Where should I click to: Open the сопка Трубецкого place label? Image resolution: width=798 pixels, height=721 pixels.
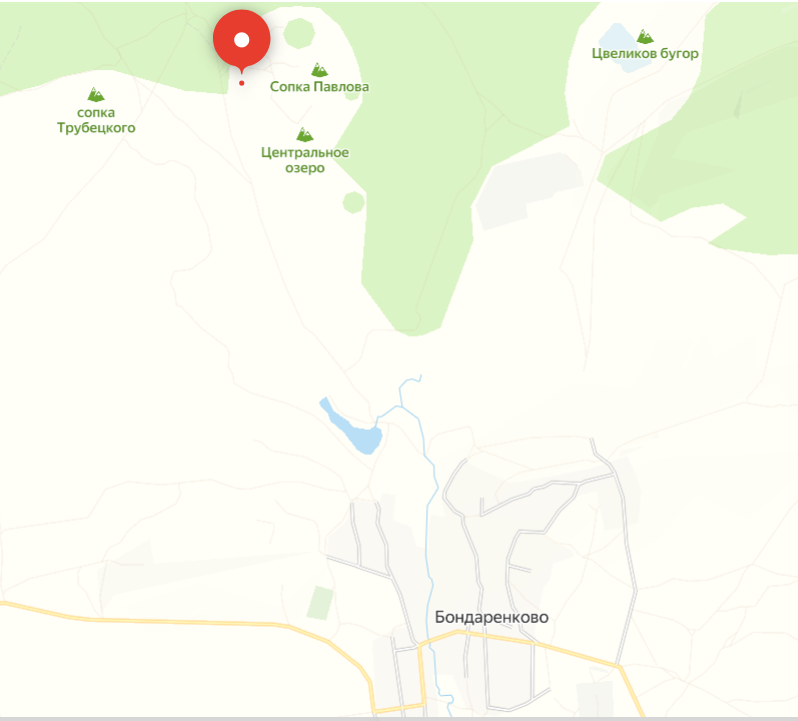96,120
